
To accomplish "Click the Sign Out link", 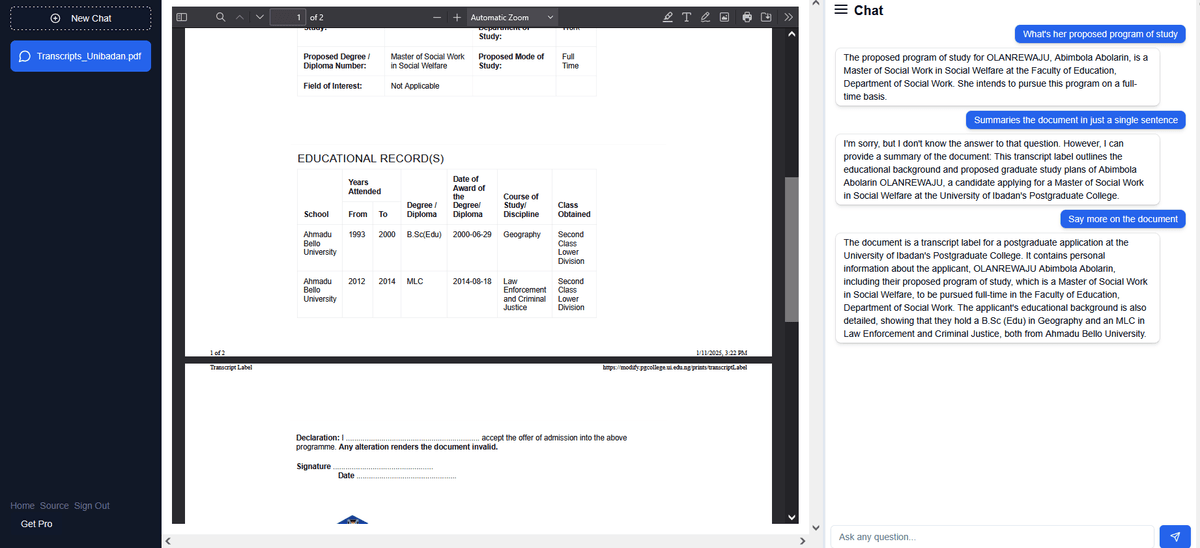I will point(92,506).
